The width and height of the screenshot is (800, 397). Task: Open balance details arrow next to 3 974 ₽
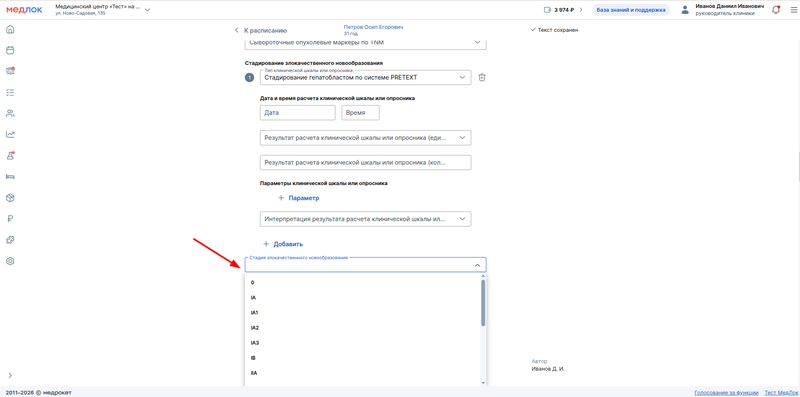coord(581,10)
